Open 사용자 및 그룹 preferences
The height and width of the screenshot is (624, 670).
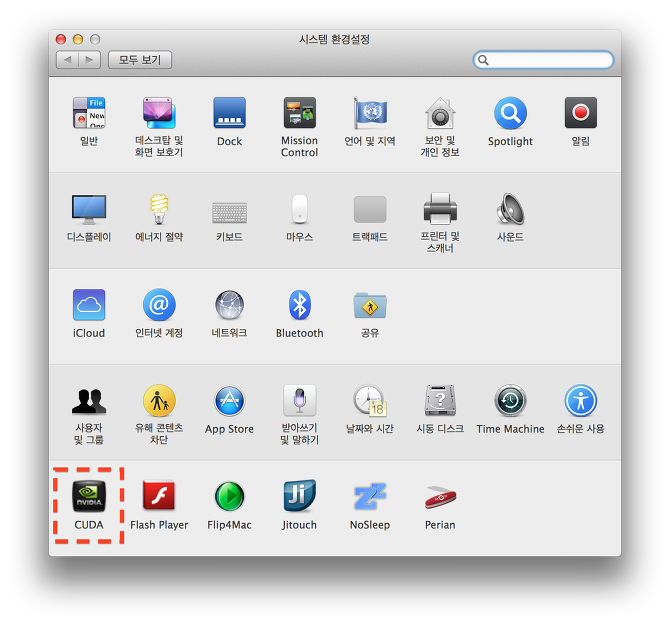[x=89, y=401]
